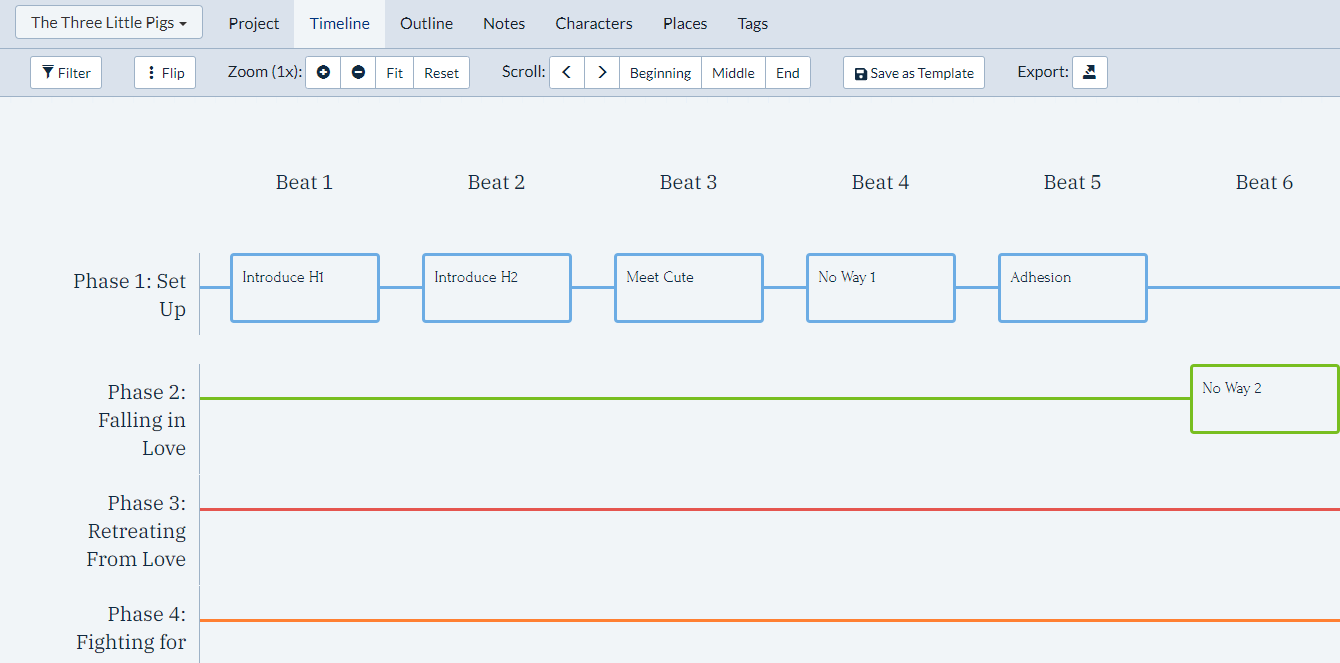Reset the timeline zoom
The height and width of the screenshot is (663, 1340).
pyautogui.click(x=441, y=72)
